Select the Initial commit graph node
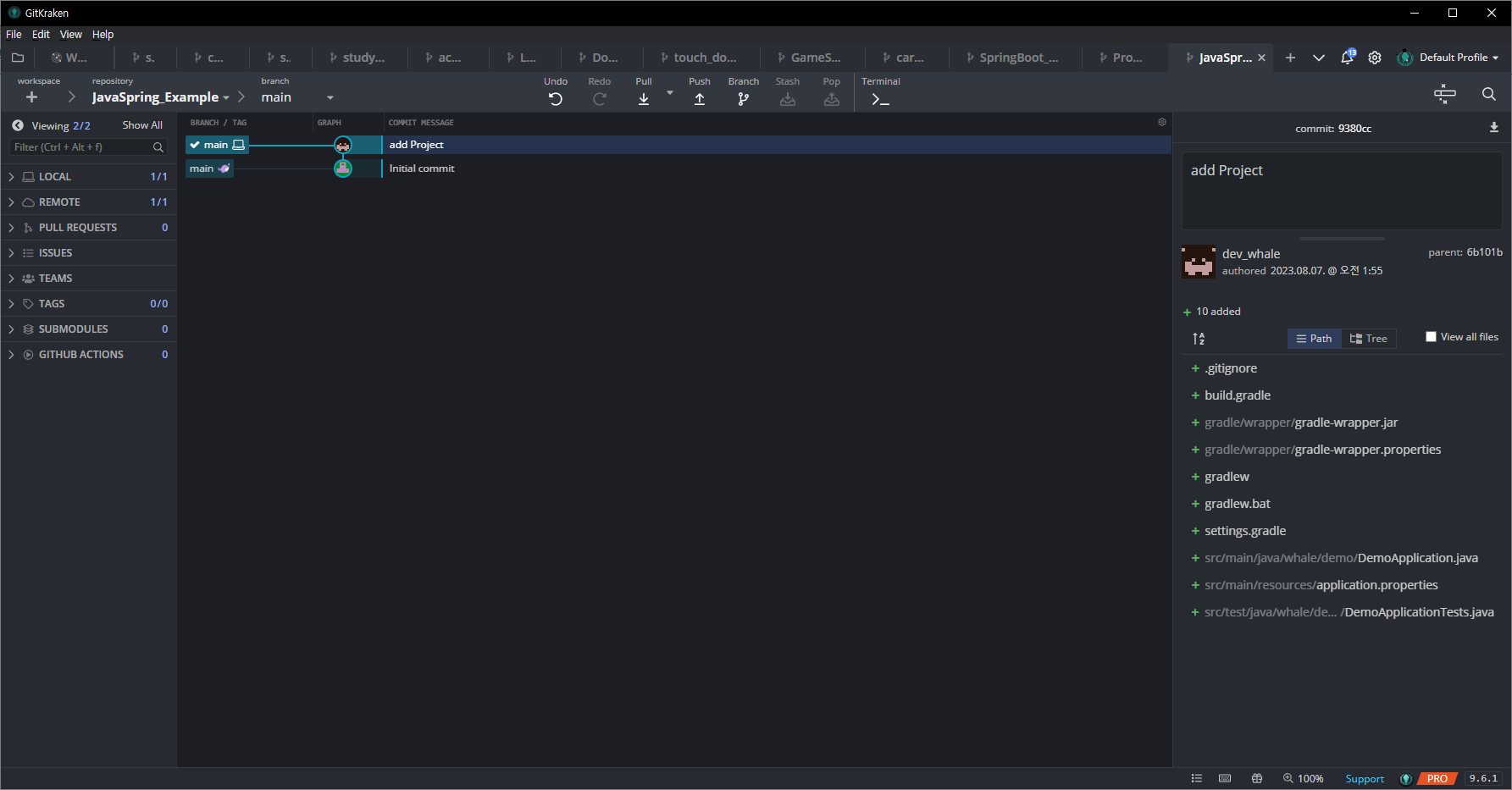This screenshot has width=1512, height=790. point(343,168)
